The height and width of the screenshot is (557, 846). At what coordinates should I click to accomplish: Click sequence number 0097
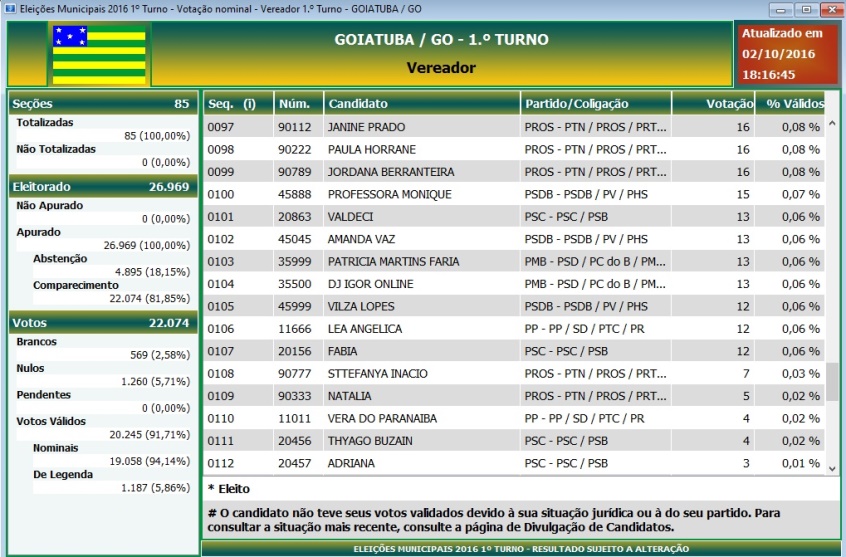pos(221,127)
